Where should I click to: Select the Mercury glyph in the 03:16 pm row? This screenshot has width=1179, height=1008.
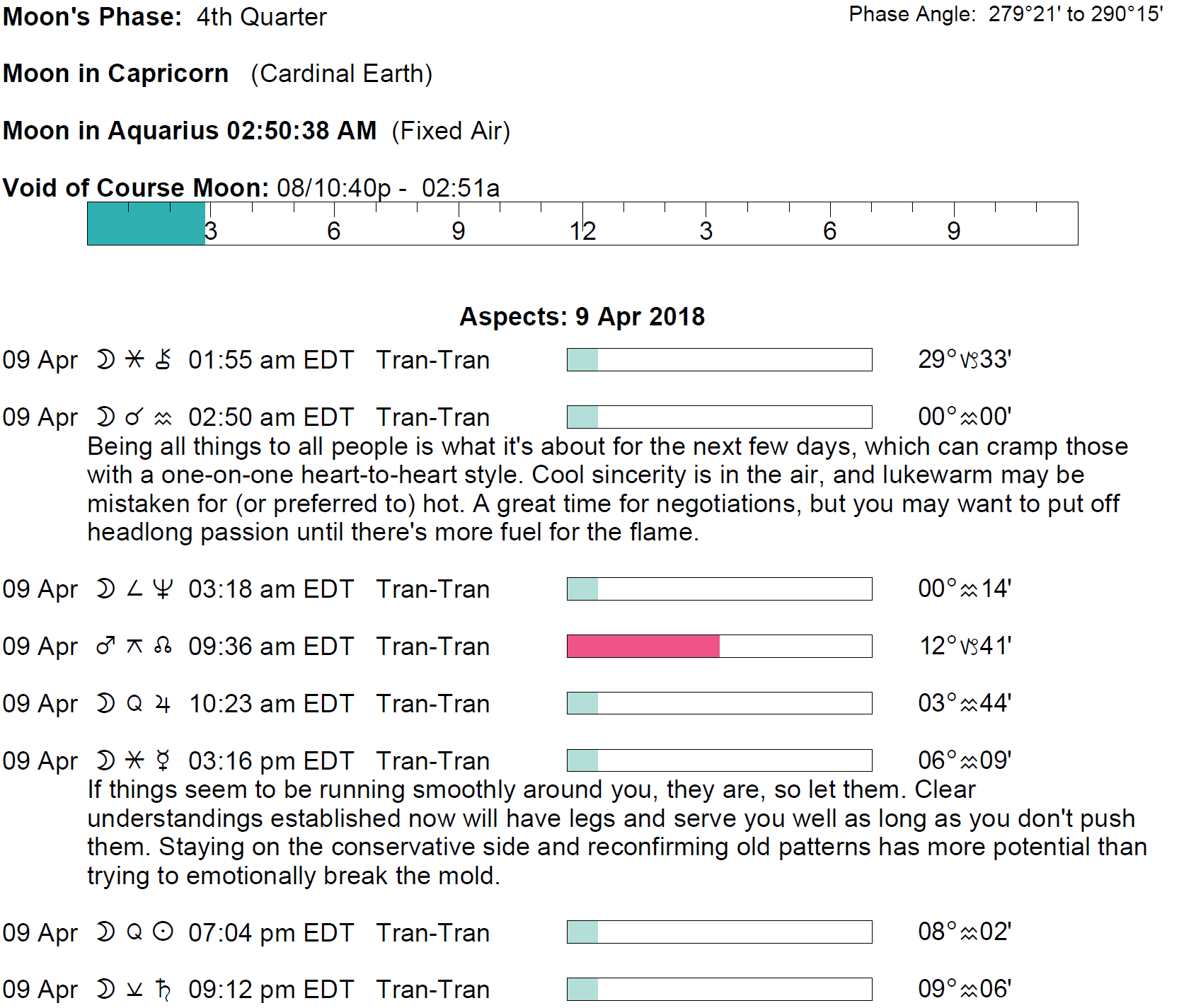tap(163, 761)
